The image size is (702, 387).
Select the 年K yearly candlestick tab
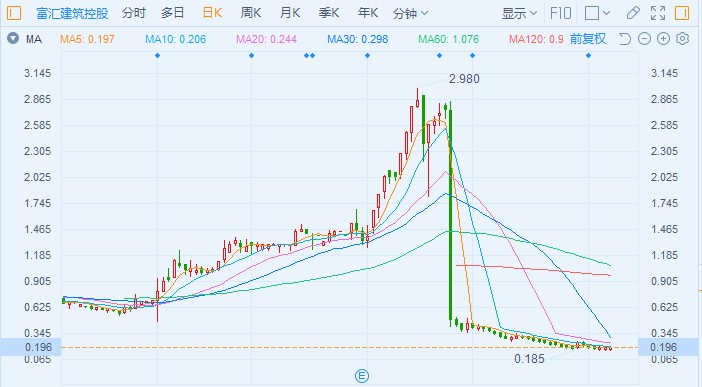coord(368,13)
